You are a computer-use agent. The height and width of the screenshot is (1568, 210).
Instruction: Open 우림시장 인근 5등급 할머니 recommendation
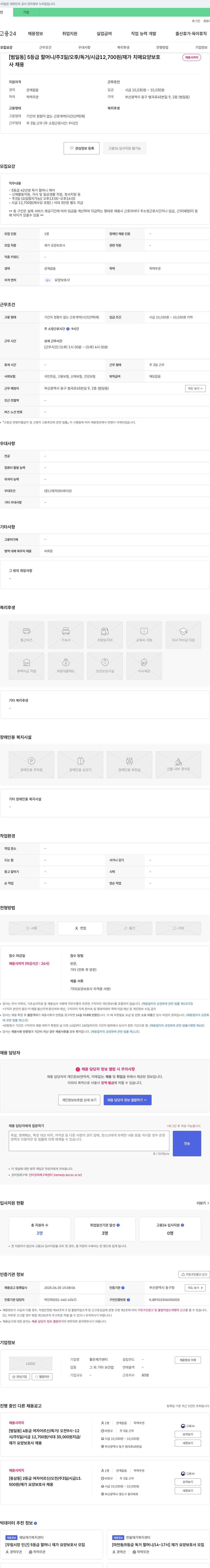(46, 1545)
